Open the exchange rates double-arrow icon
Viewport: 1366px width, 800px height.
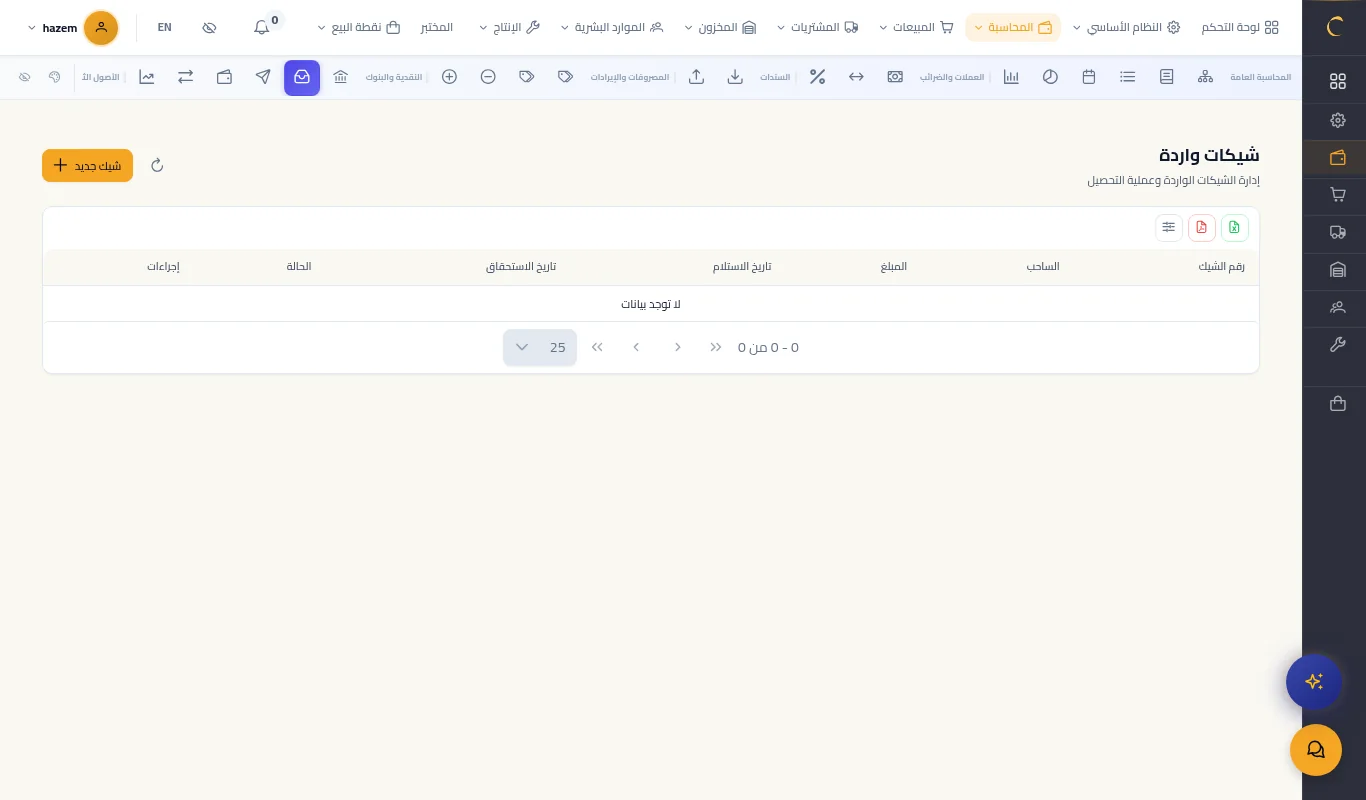856,77
